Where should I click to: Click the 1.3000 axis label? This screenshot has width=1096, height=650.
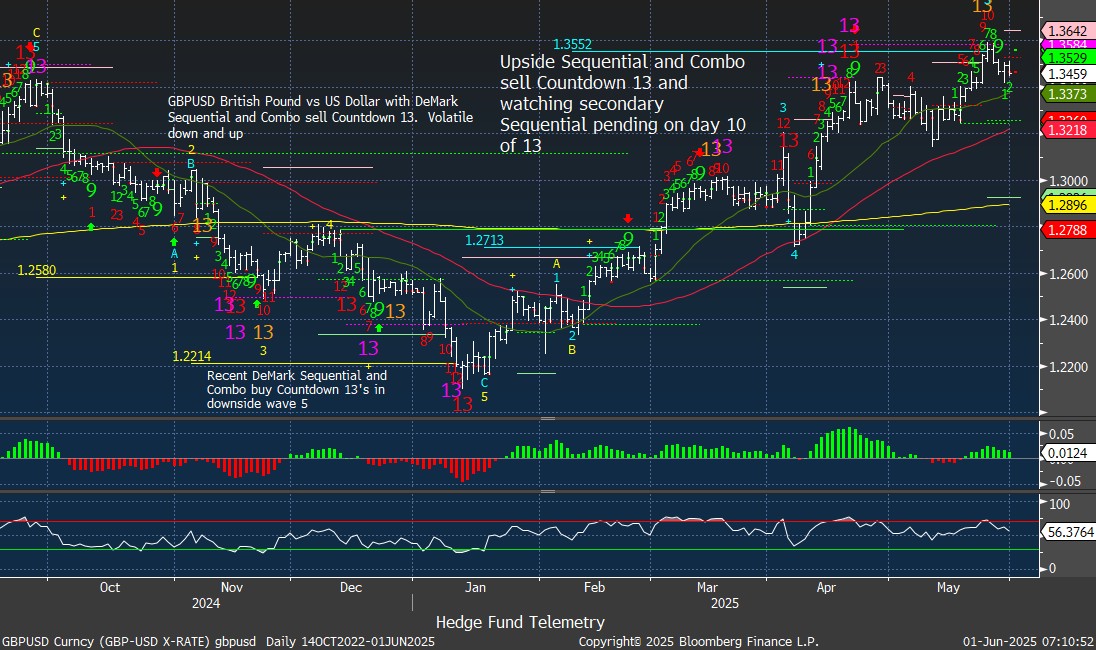[1069, 181]
